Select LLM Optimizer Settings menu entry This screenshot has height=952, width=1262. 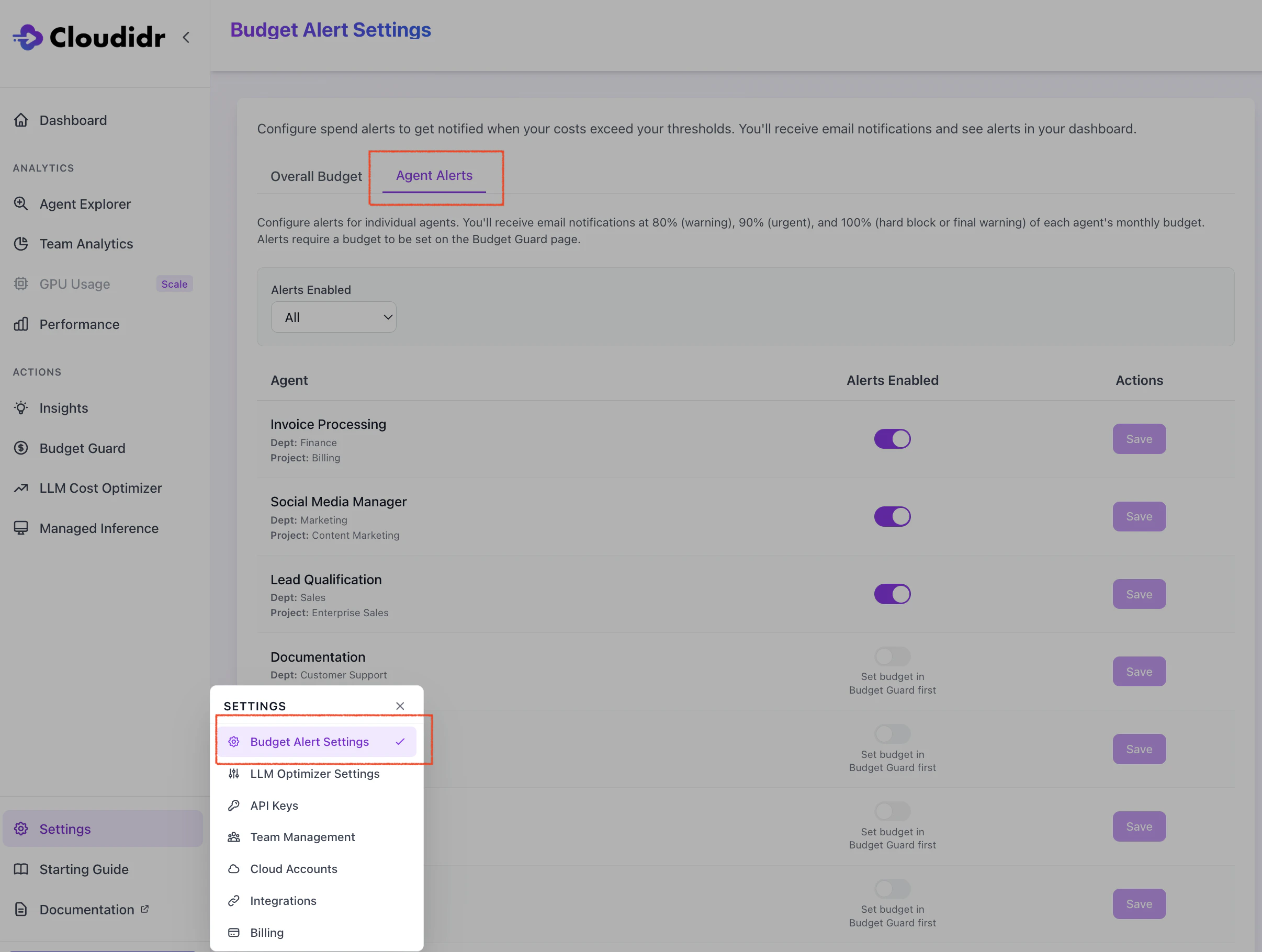click(314, 774)
